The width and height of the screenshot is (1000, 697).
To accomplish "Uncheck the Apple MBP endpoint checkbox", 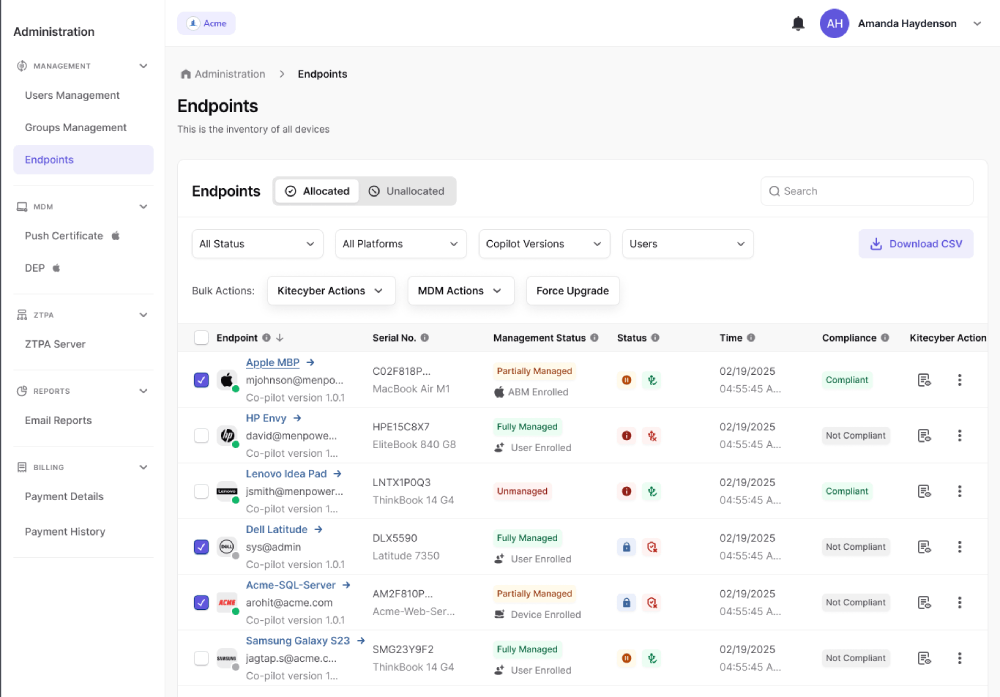I will tap(201, 380).
